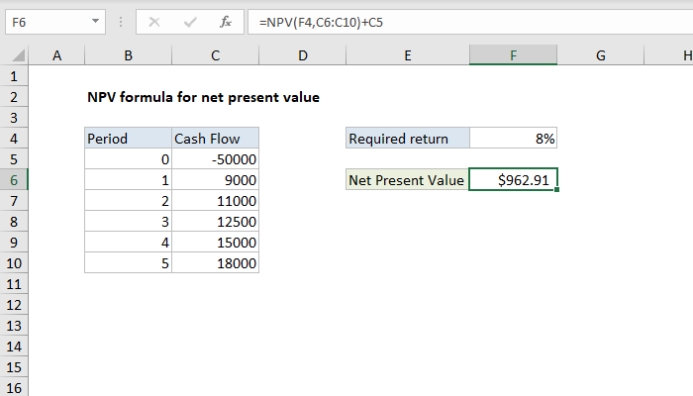Screen dimensions: 693x396
Task: Click the Period header cell
Action: click(x=128, y=138)
